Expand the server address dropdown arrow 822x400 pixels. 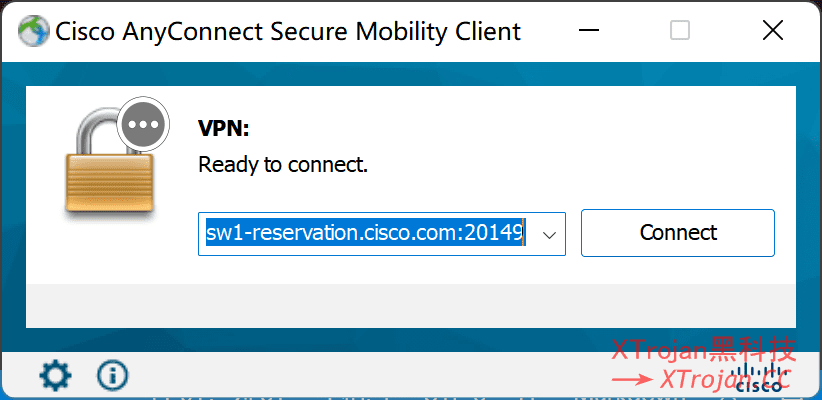548,234
